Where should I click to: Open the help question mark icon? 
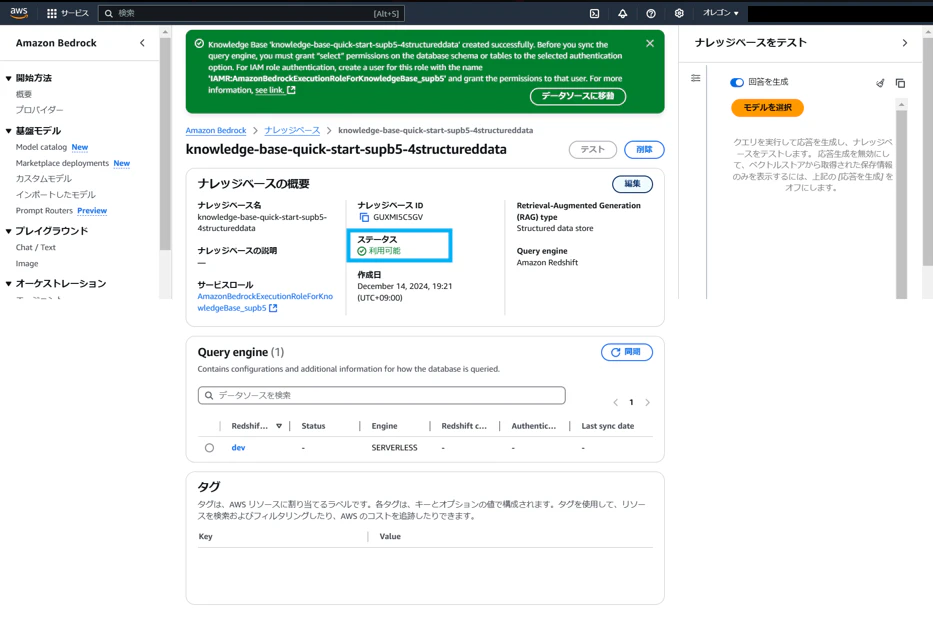[651, 13]
